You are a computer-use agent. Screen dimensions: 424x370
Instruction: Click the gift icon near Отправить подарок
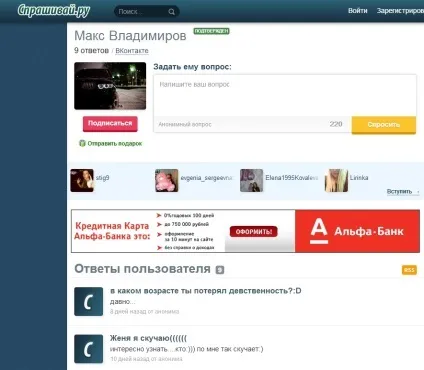click(x=82, y=143)
